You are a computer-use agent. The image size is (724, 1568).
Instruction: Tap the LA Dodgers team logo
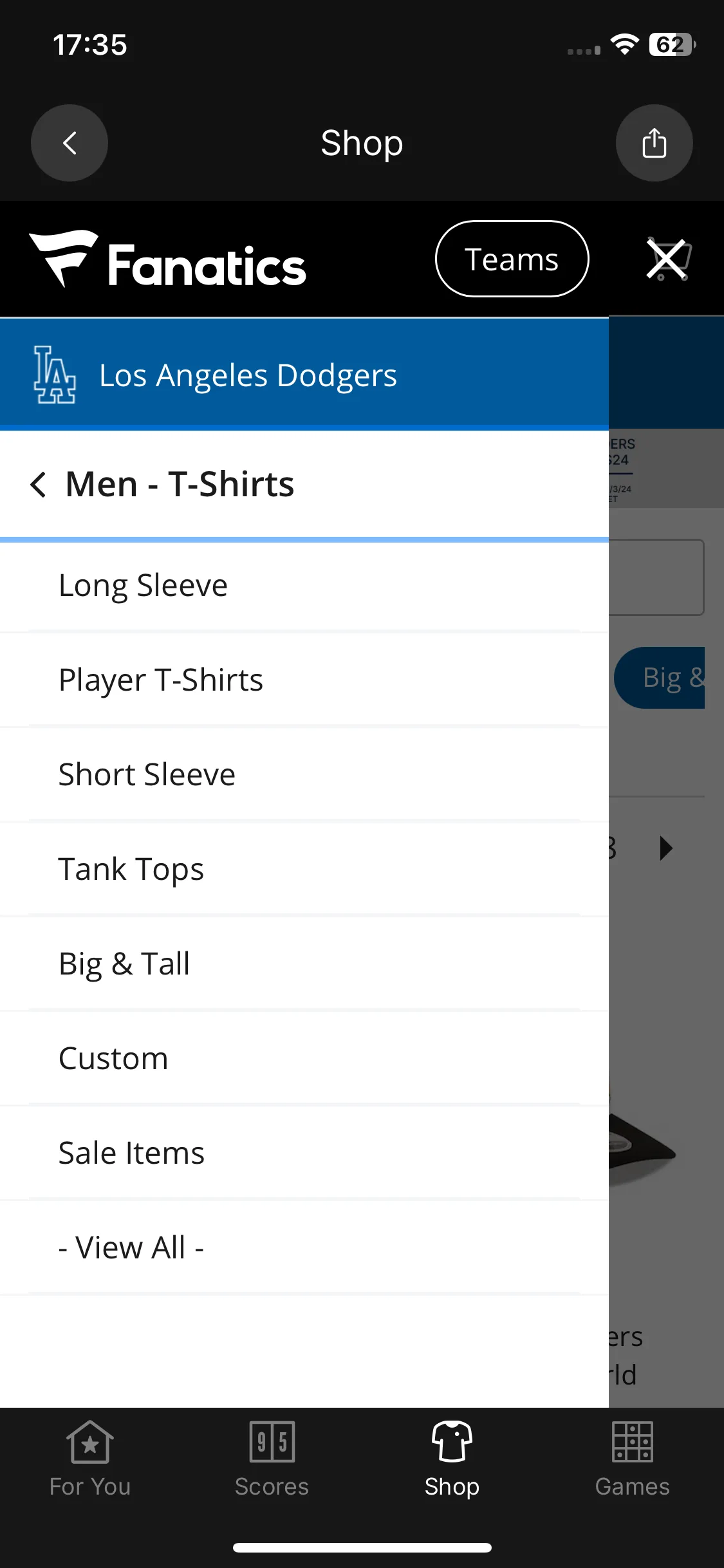55,375
